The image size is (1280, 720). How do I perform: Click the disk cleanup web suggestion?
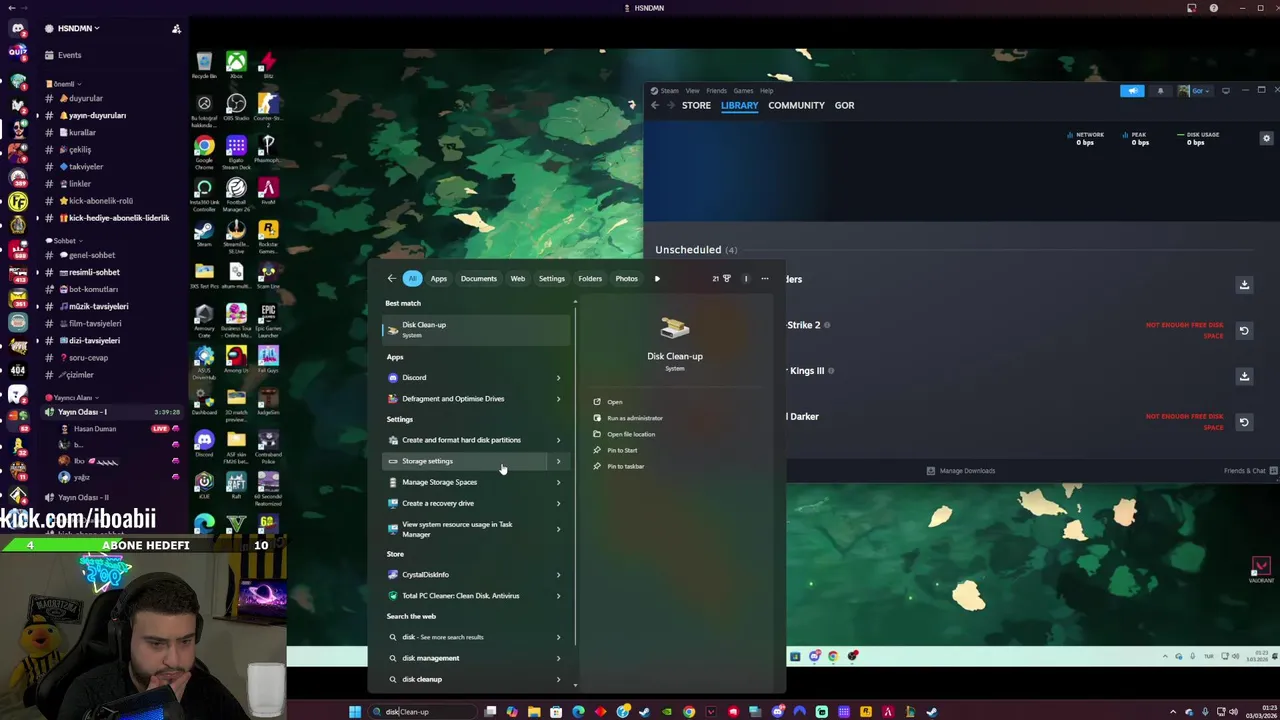pyautogui.click(x=422, y=679)
